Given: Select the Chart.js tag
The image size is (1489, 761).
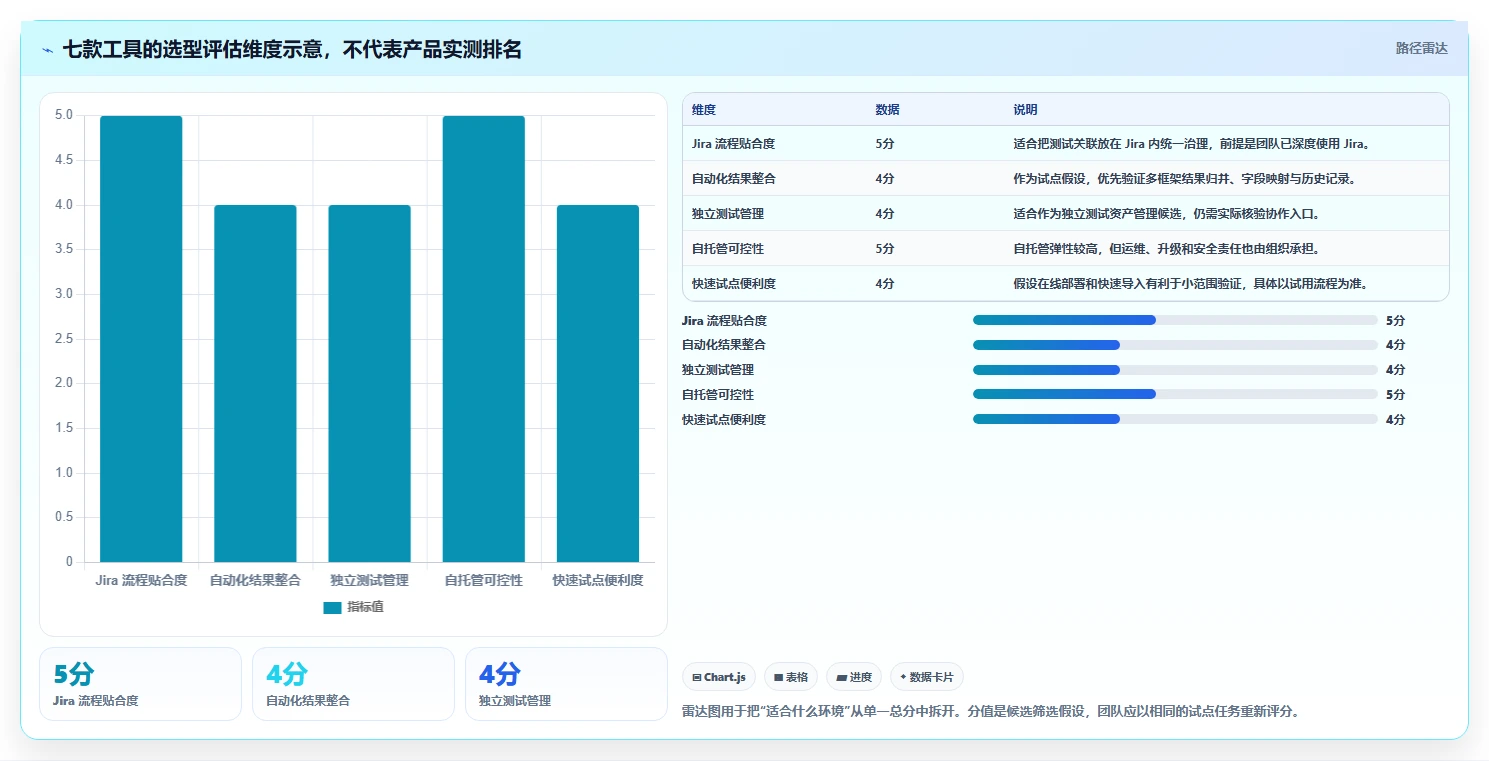Looking at the screenshot, I should tap(719, 677).
